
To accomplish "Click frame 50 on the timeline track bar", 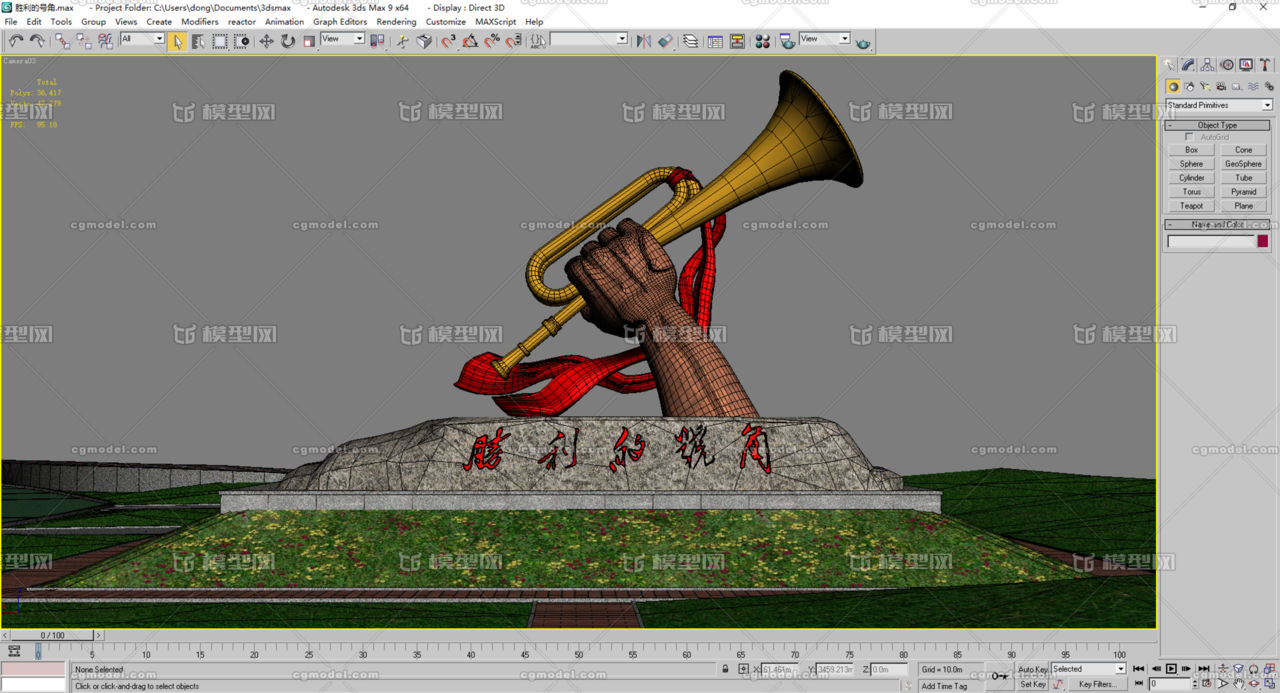I will (x=578, y=653).
